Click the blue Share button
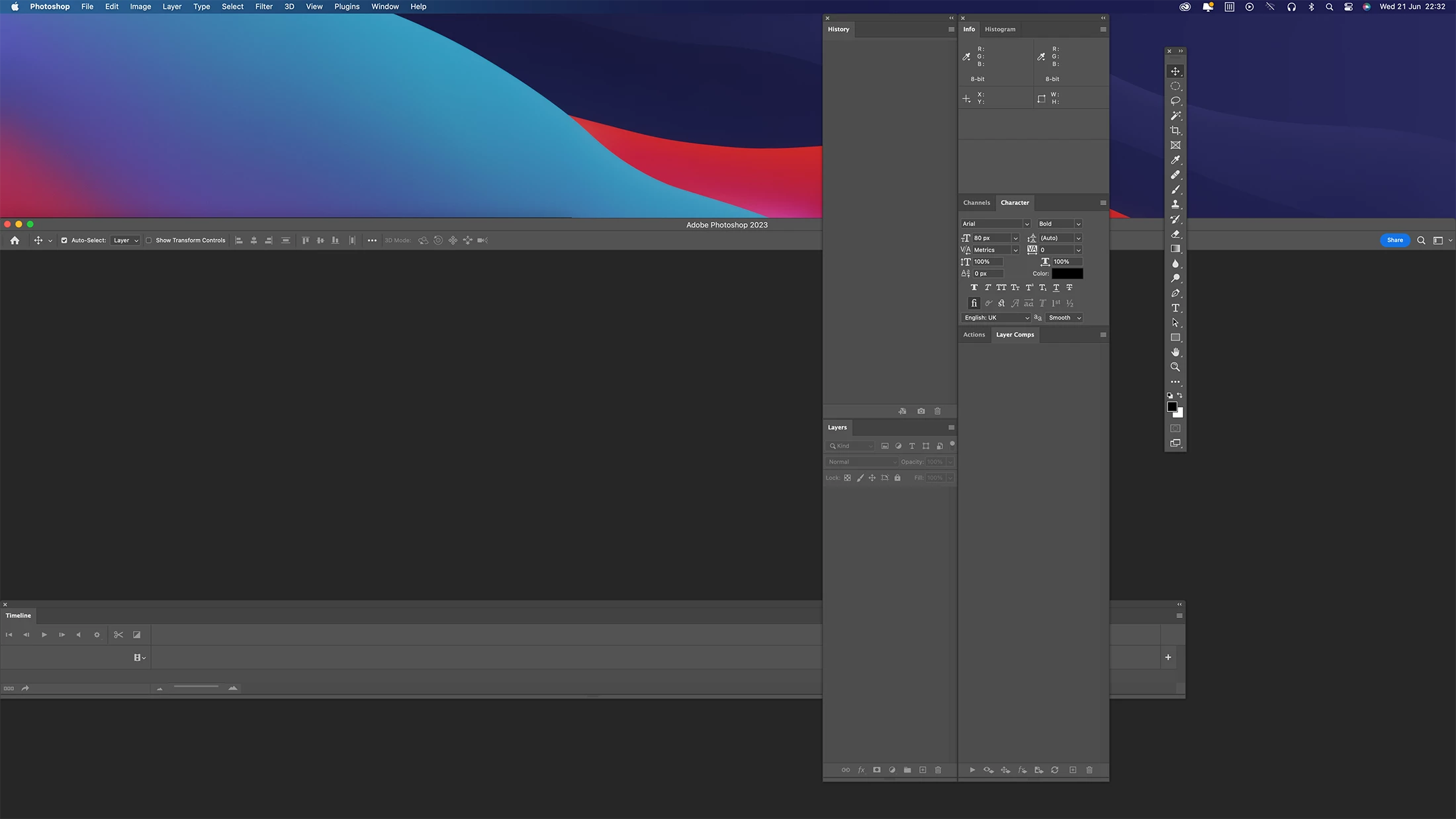Viewport: 1456px width, 819px height. tap(1394, 240)
